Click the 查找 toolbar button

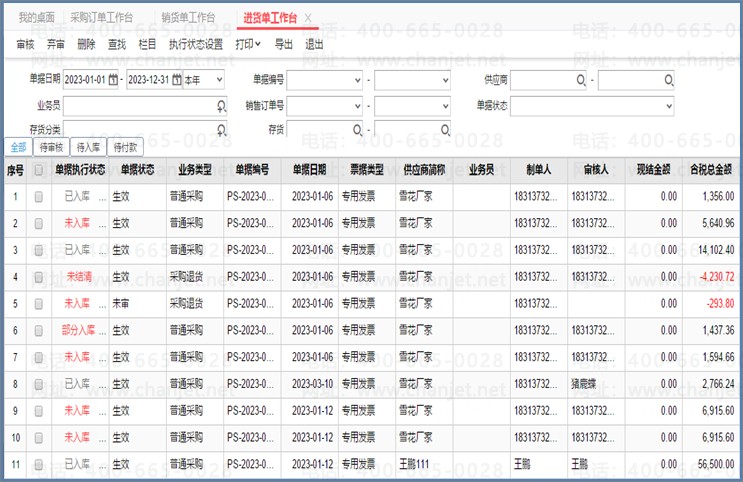pyautogui.click(x=117, y=45)
